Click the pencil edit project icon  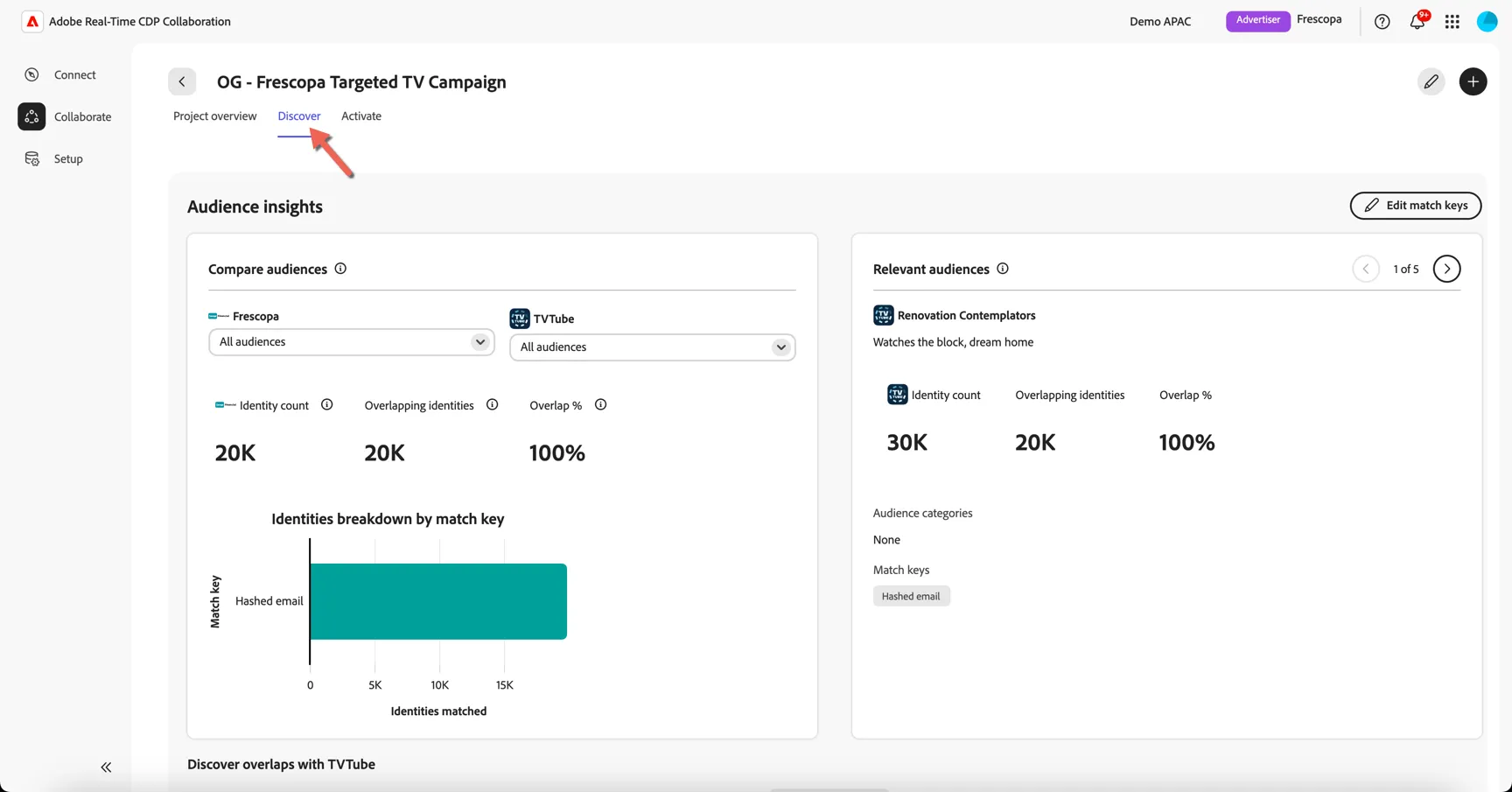click(1431, 81)
